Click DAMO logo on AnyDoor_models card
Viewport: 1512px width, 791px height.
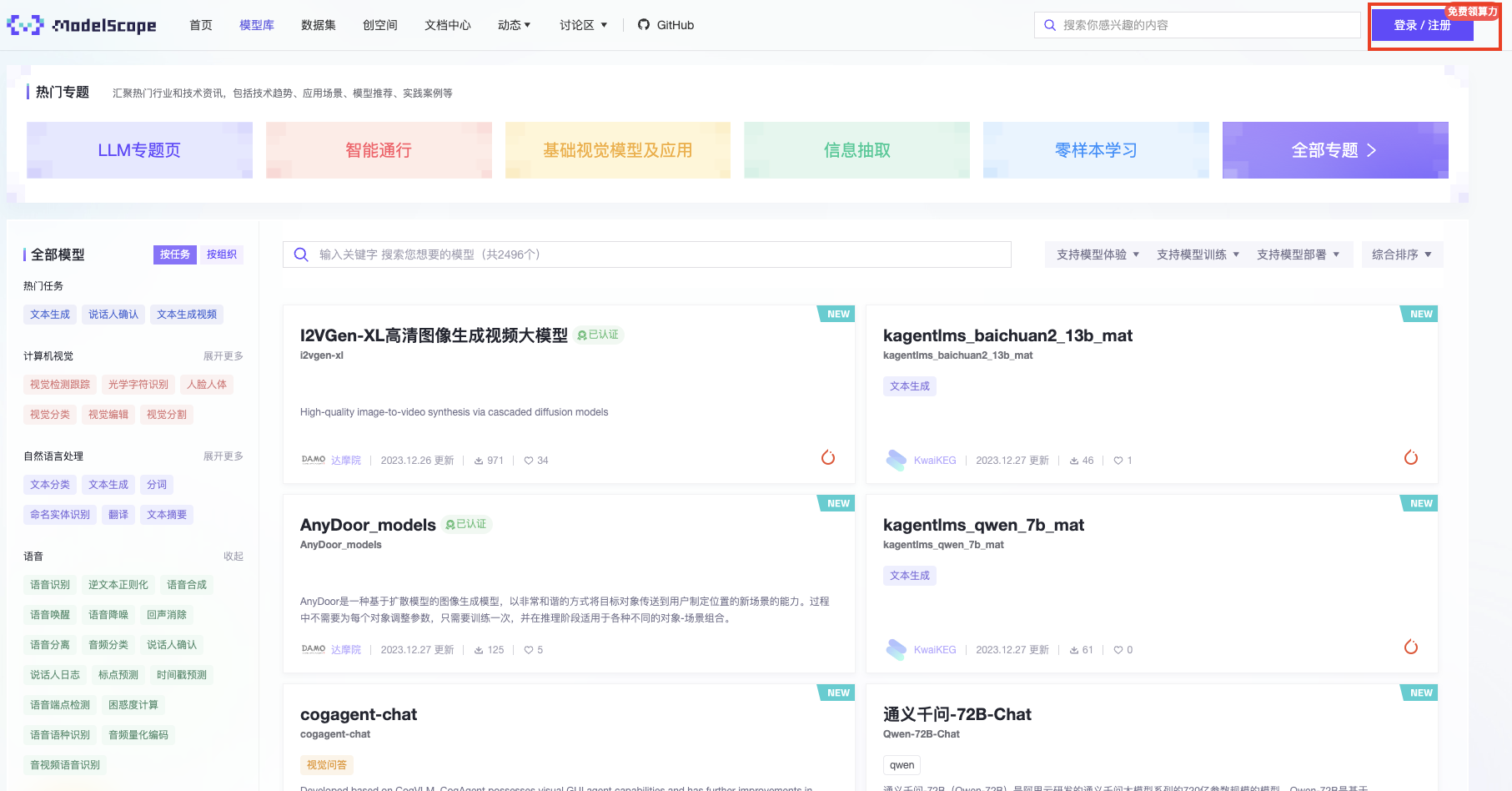click(x=314, y=649)
